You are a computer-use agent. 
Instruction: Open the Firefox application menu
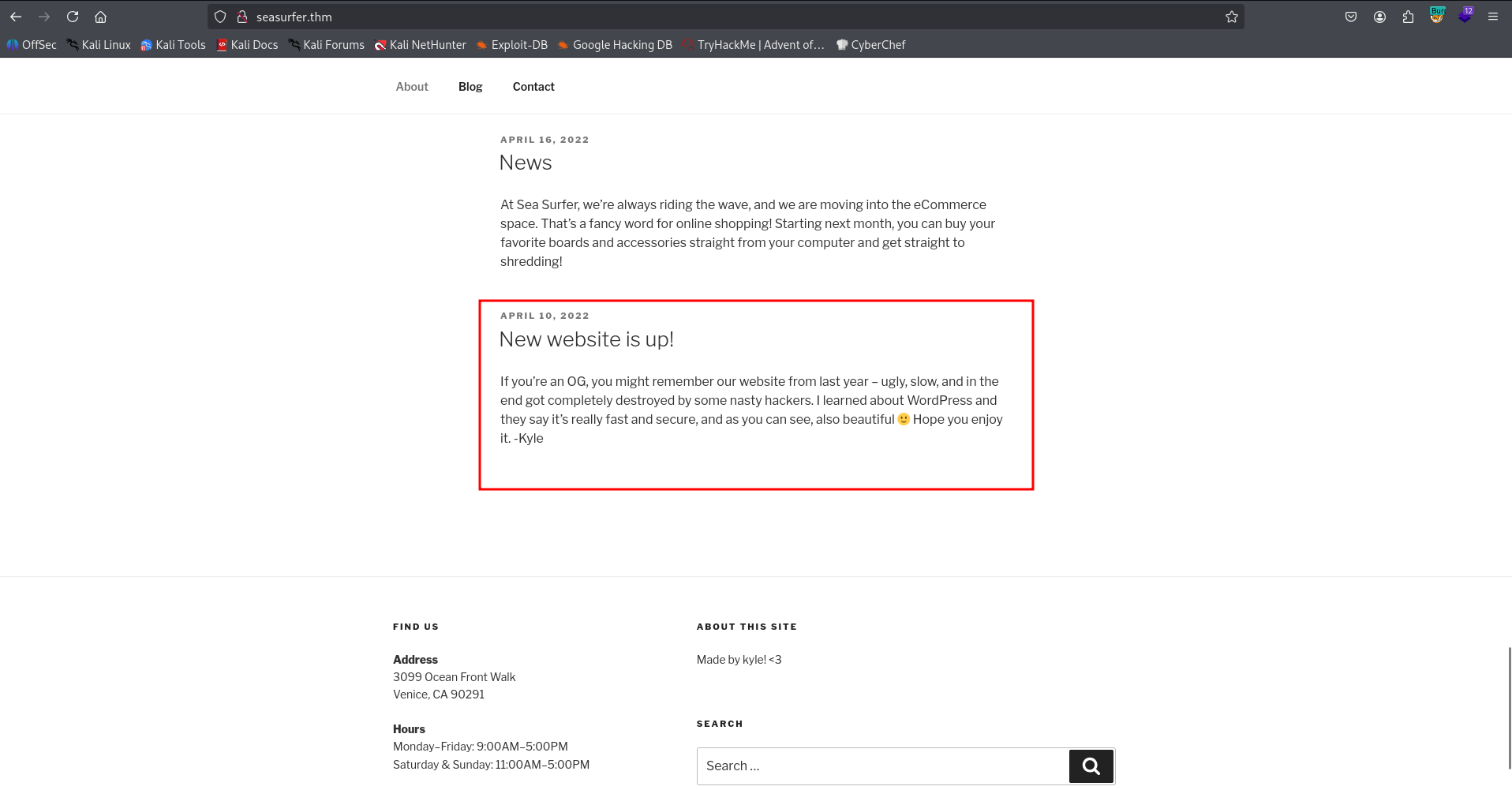click(1492, 16)
